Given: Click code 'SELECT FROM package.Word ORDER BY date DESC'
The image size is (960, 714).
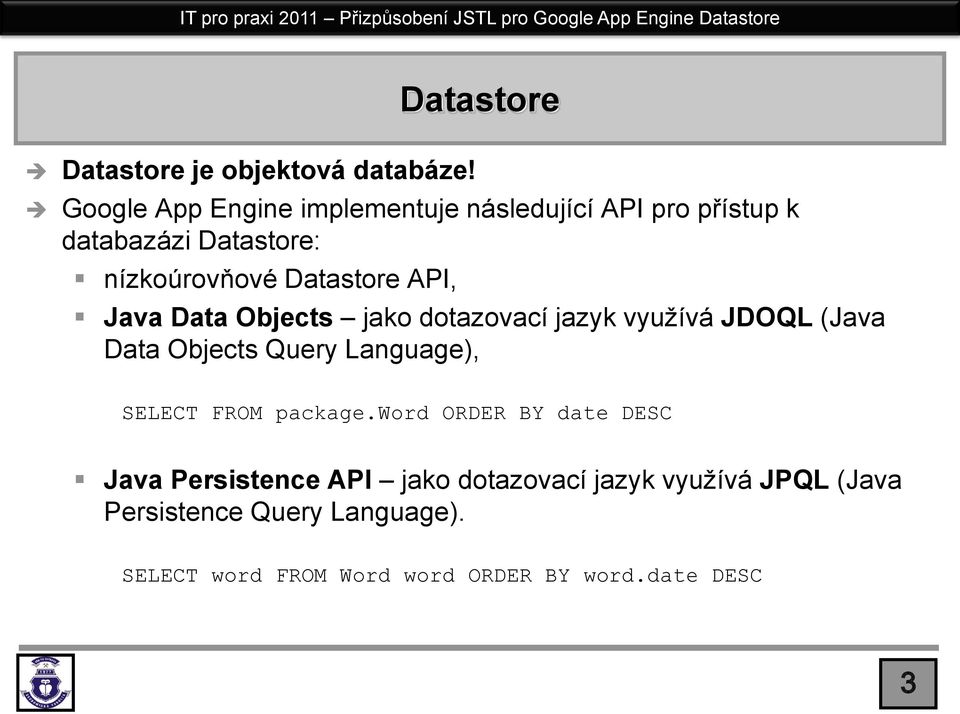Looking at the screenshot, I should tap(397, 413).
